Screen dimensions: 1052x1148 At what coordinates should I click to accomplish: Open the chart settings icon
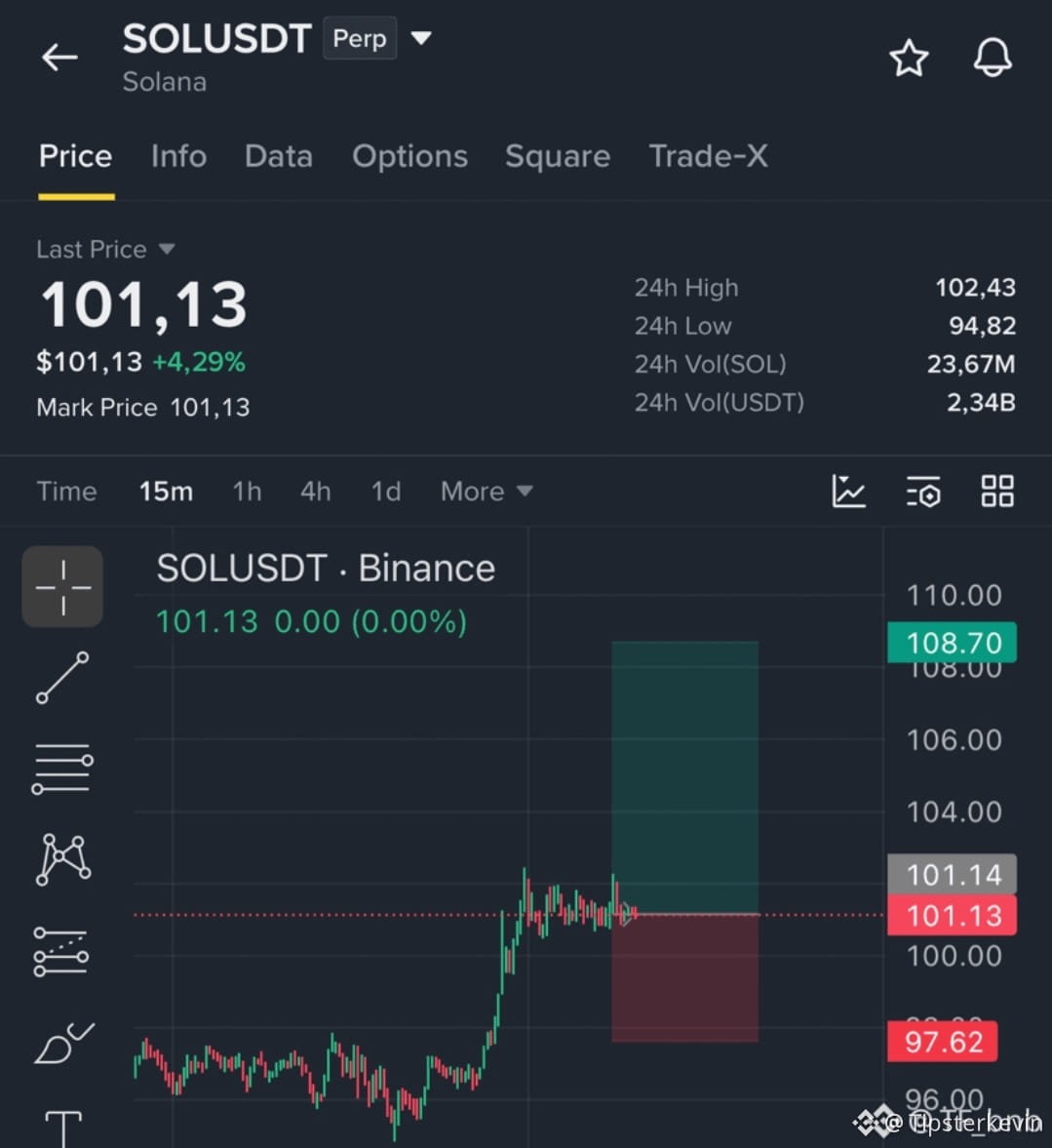(x=923, y=492)
